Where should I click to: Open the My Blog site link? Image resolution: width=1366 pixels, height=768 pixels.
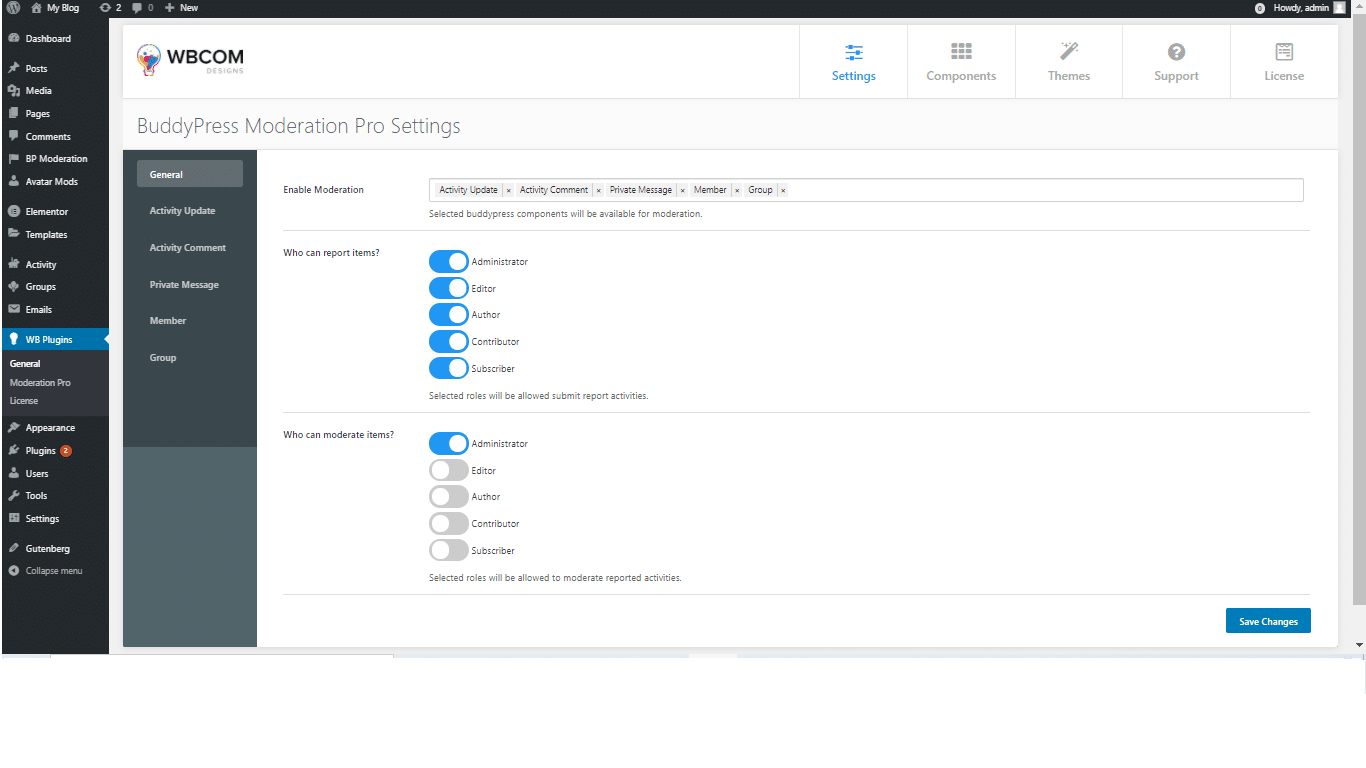point(55,7)
